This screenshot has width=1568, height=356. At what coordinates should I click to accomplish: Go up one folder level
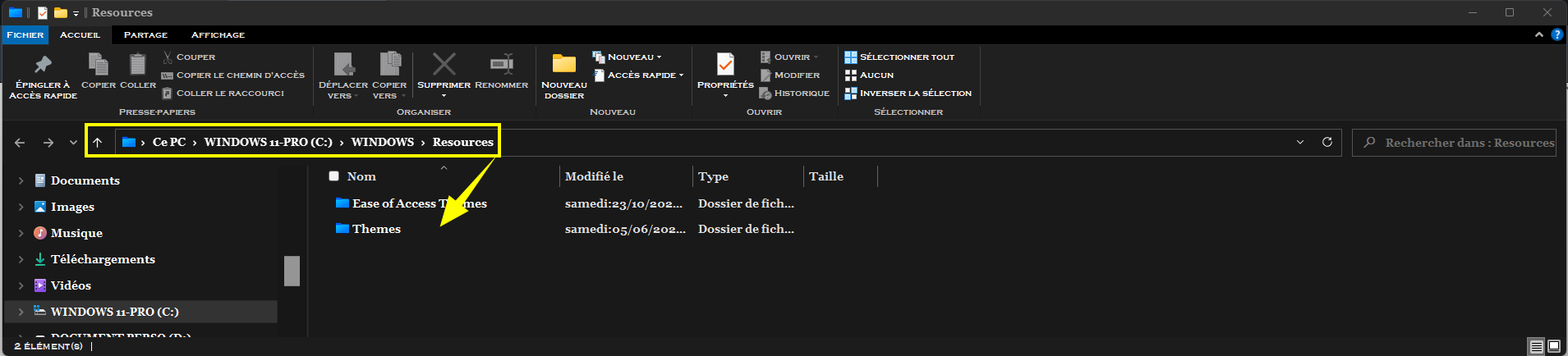97,143
